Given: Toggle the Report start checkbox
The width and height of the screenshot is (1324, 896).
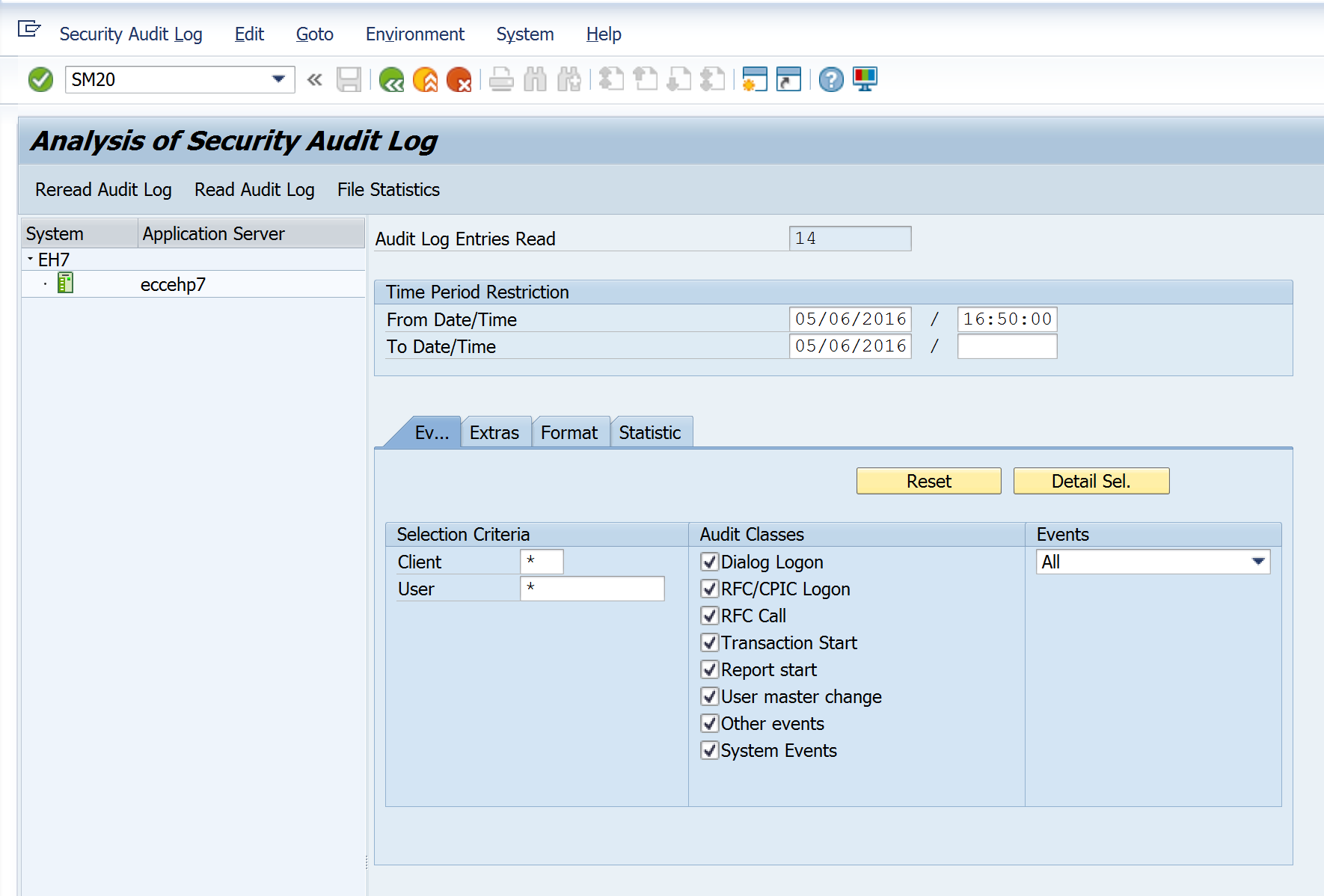Looking at the screenshot, I should (x=710, y=669).
